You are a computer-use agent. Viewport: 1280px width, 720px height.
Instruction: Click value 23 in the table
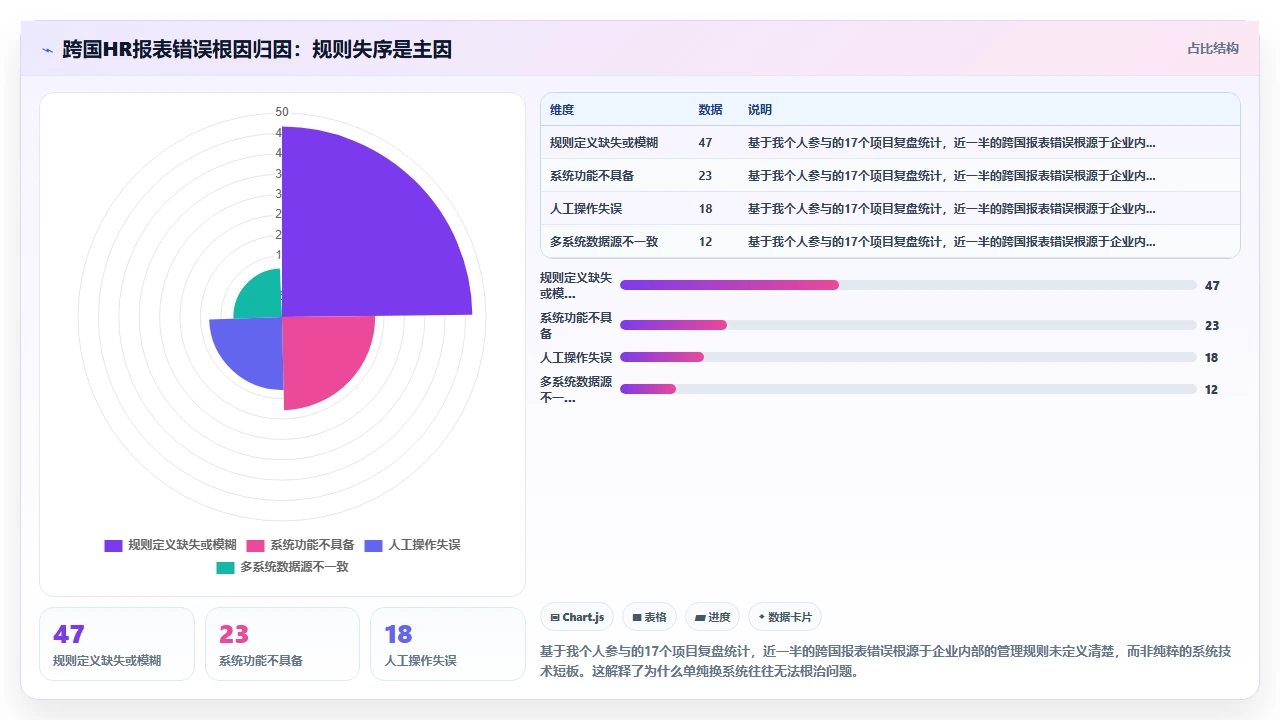(x=705, y=176)
